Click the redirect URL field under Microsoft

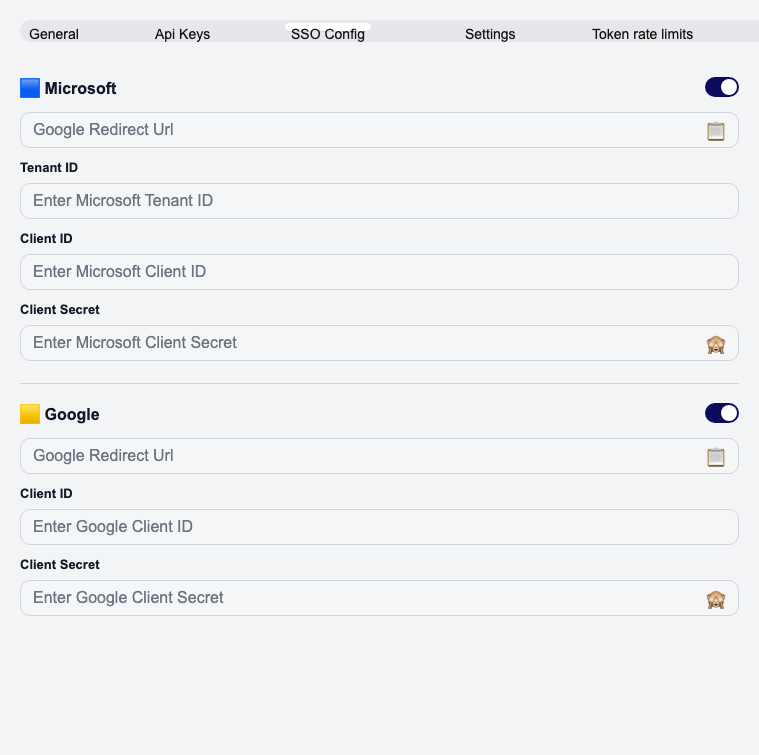click(360, 130)
